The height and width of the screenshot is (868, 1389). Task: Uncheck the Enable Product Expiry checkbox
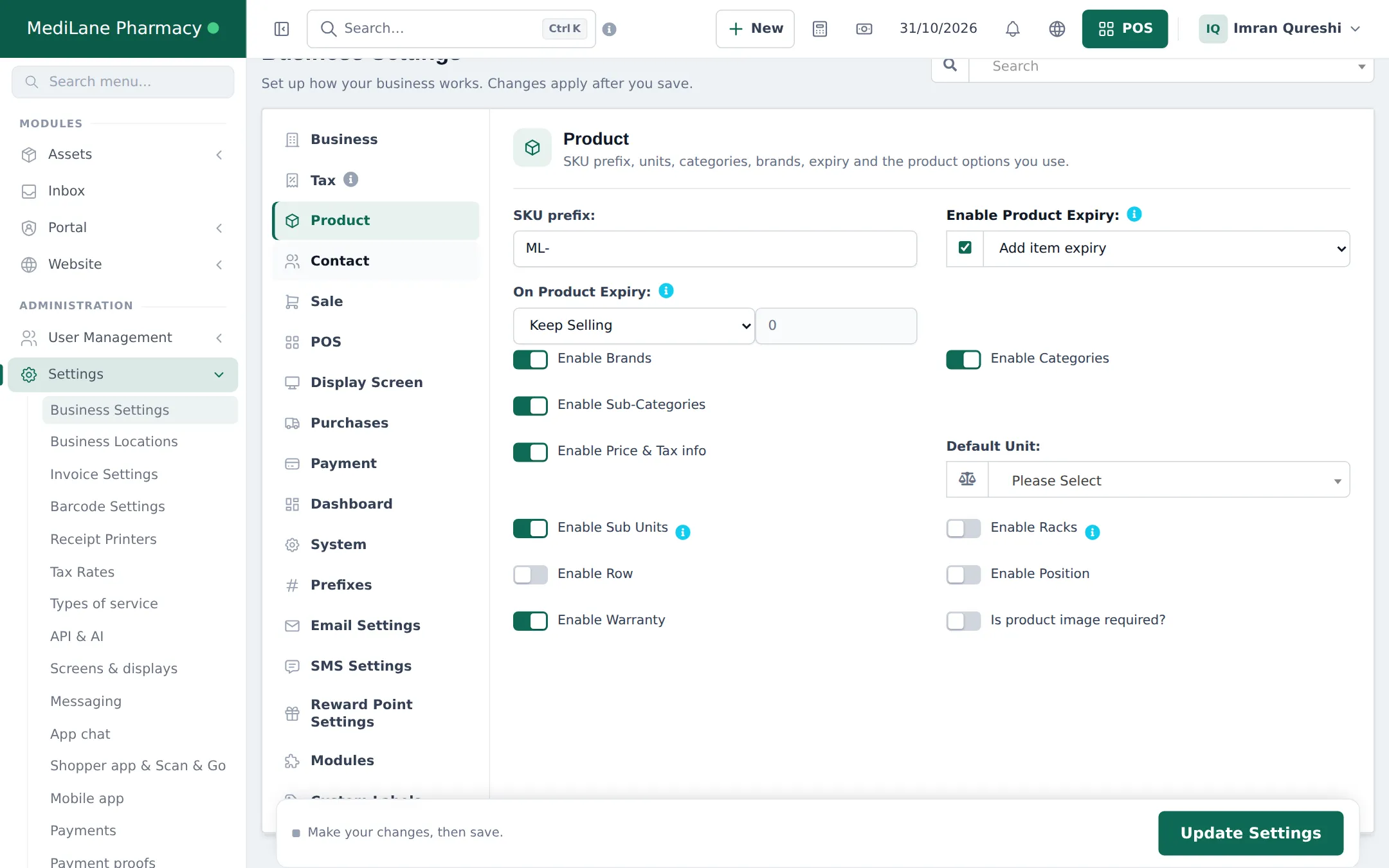[965, 248]
